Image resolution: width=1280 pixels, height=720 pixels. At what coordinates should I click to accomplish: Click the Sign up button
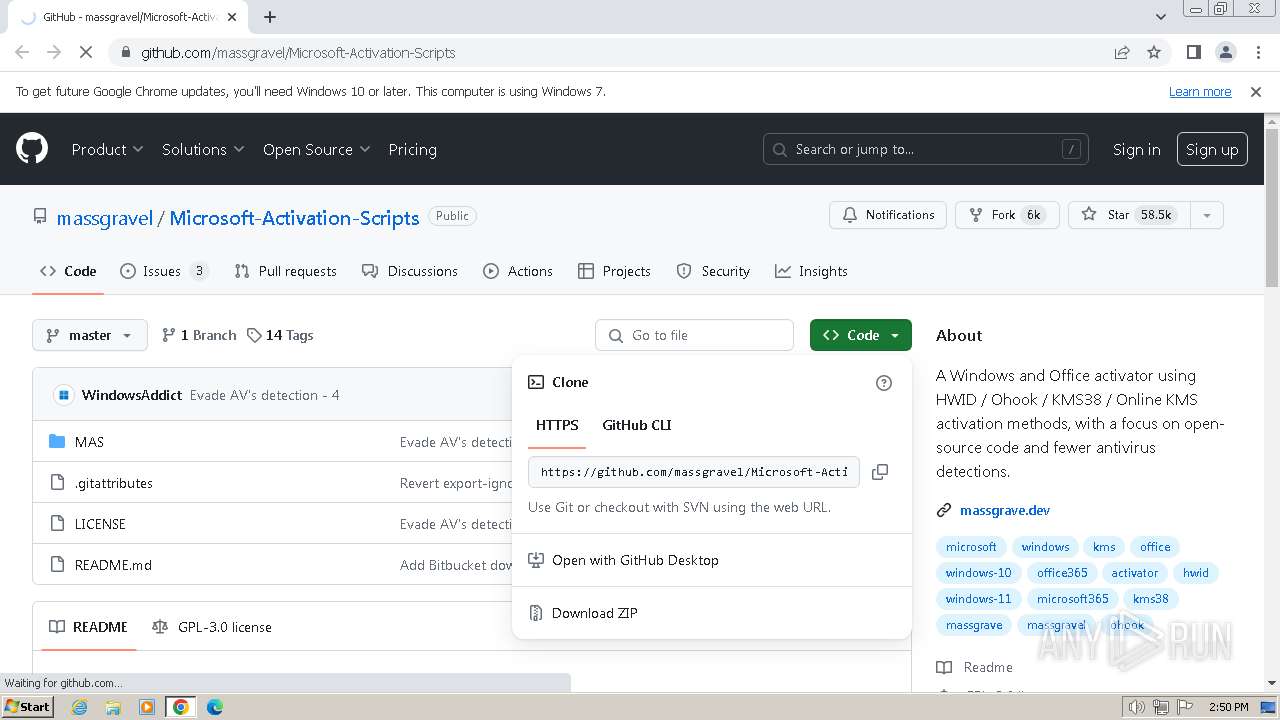coord(1212,149)
